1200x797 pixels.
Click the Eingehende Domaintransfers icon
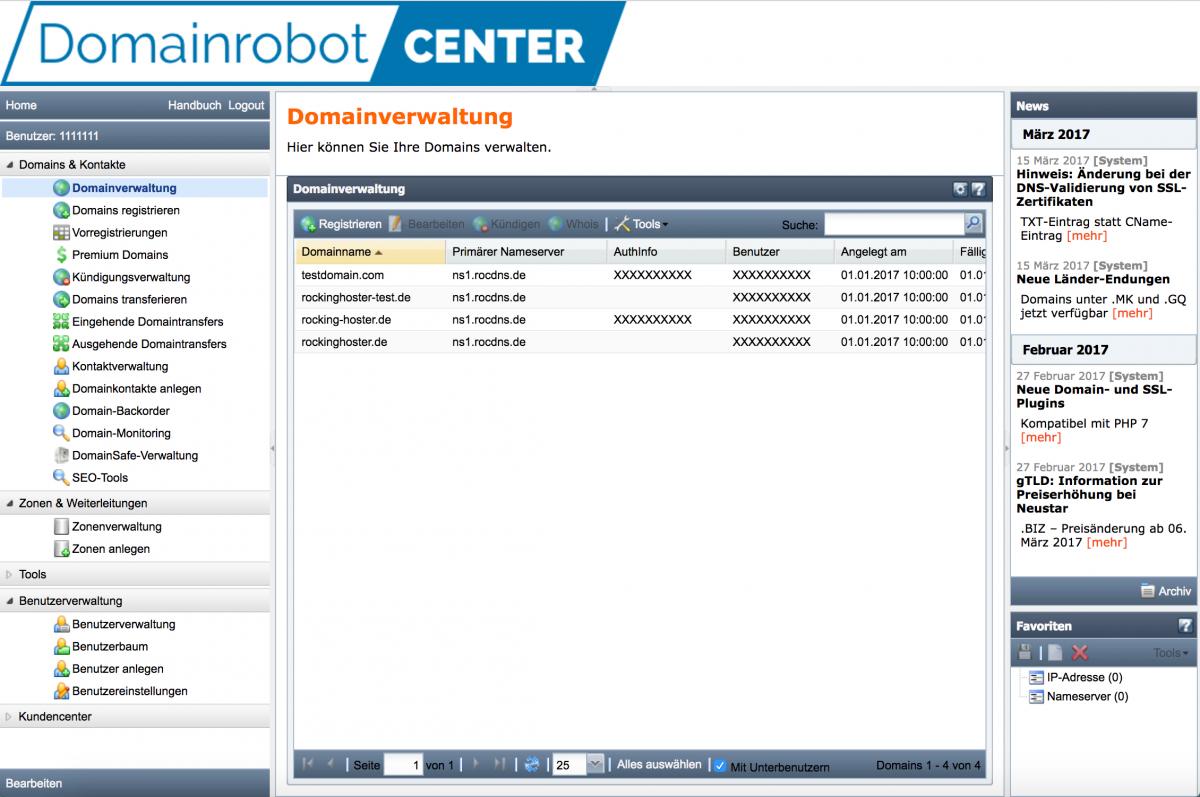61,321
